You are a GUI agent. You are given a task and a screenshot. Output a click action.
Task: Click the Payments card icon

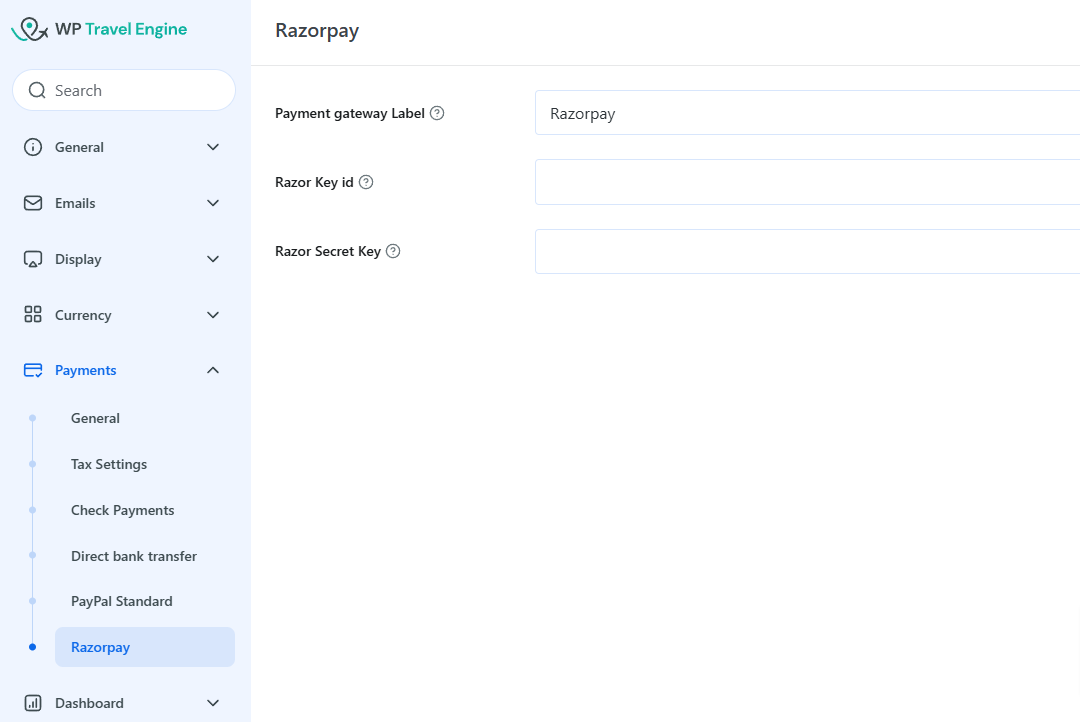[33, 370]
